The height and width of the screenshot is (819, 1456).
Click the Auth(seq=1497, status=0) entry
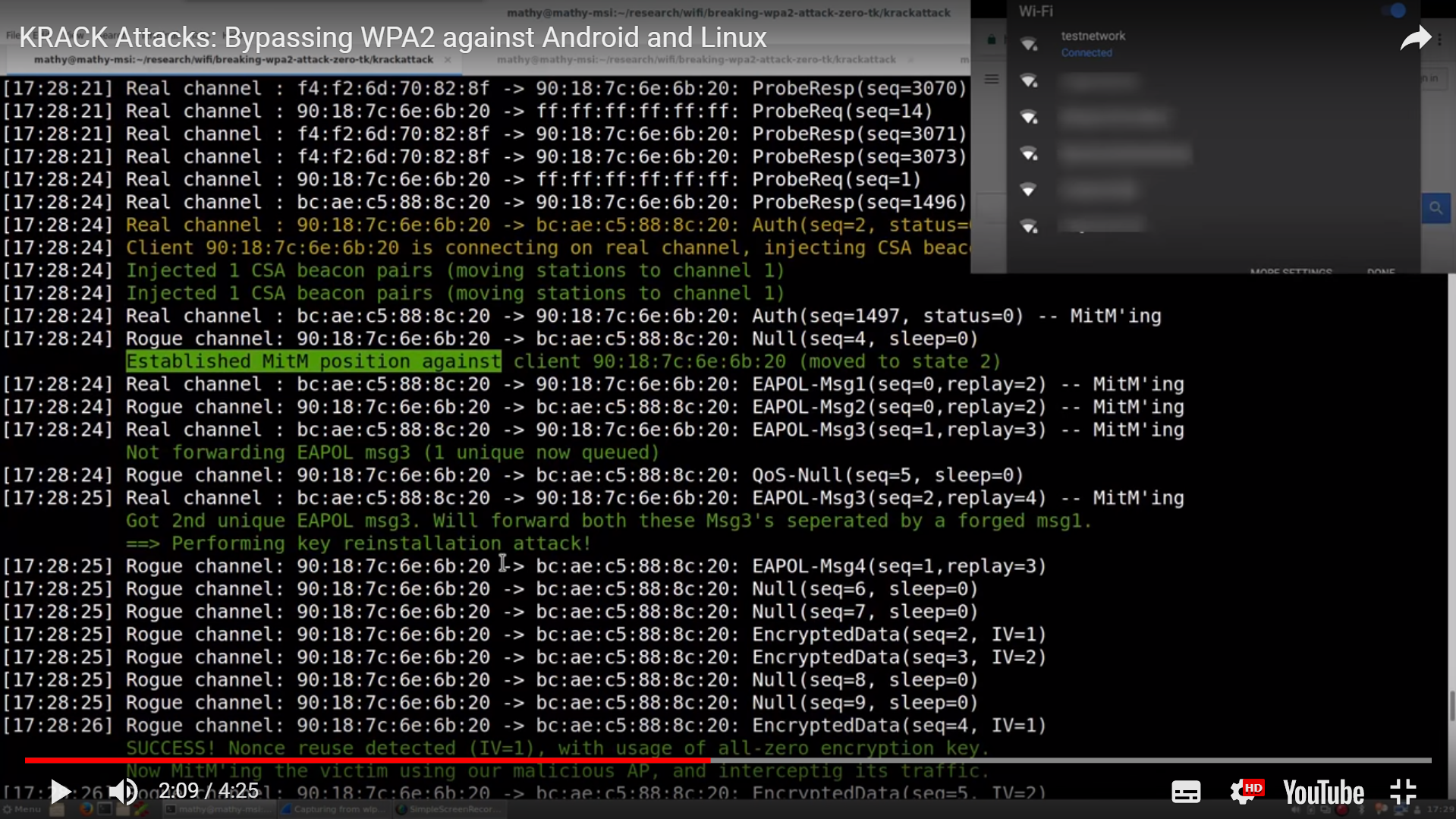(x=888, y=316)
